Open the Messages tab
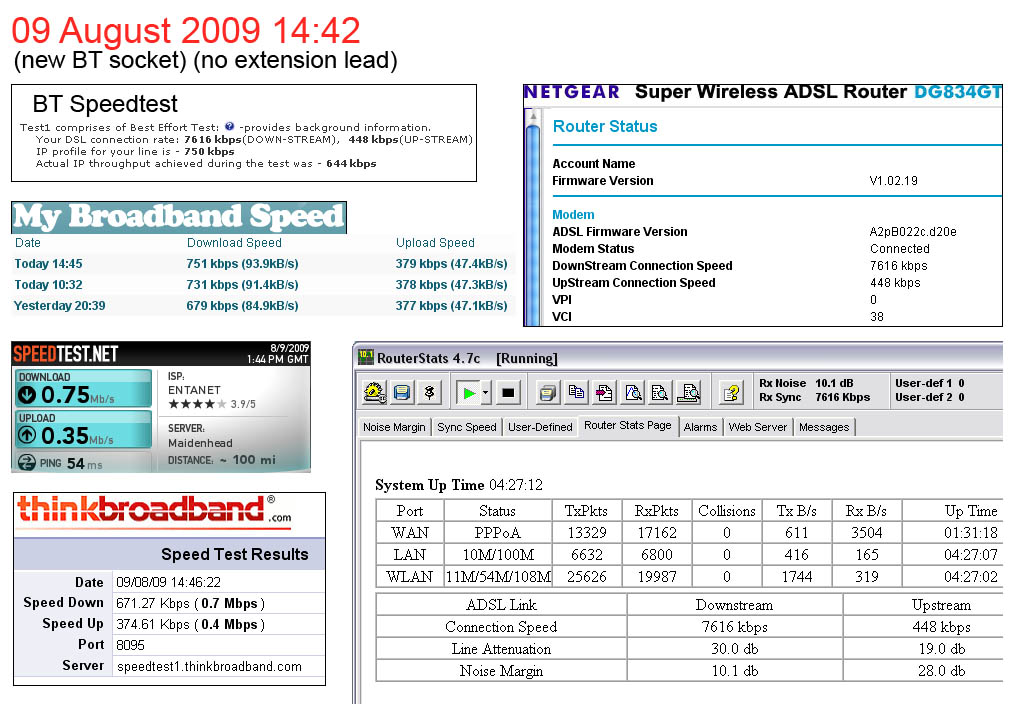This screenshot has width=1016, height=724. (x=824, y=427)
